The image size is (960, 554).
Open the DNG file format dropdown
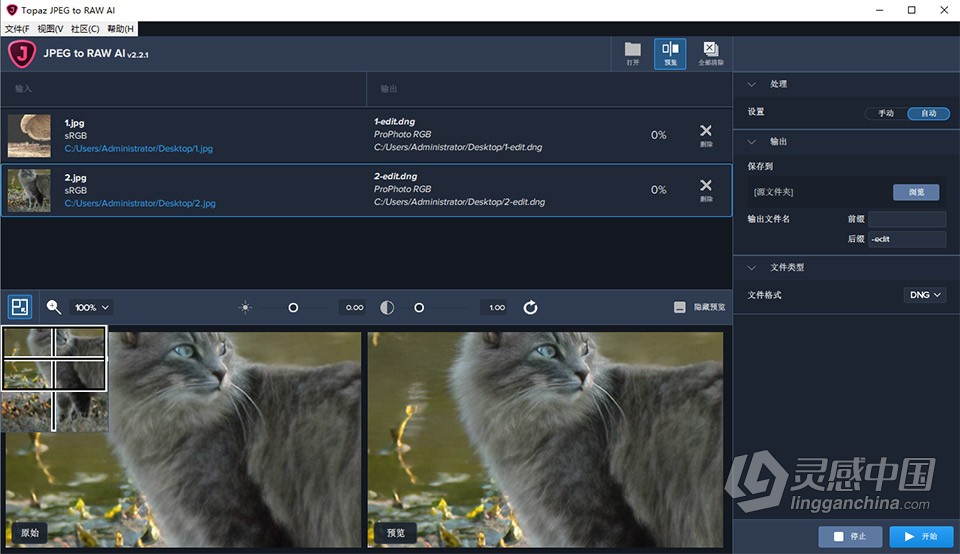coord(924,295)
